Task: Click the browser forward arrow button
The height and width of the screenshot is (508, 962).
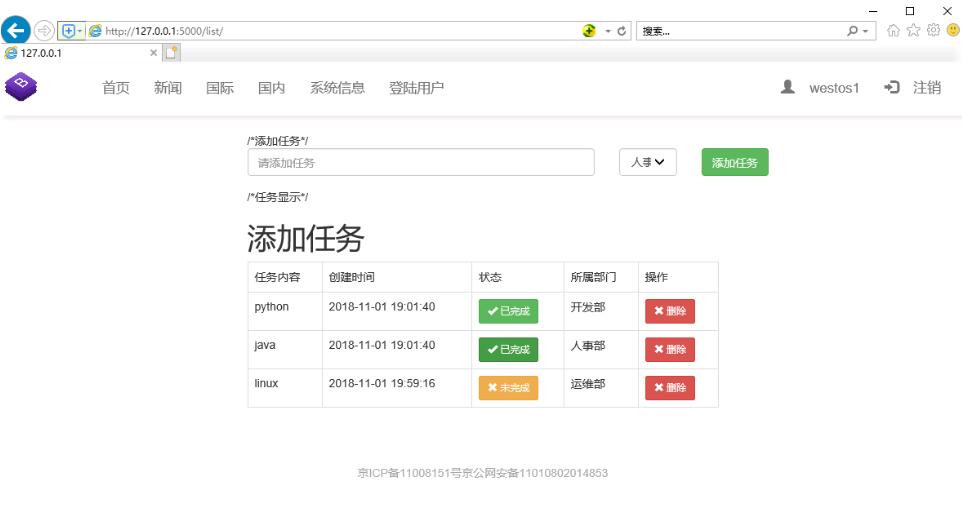Action: click(44, 30)
